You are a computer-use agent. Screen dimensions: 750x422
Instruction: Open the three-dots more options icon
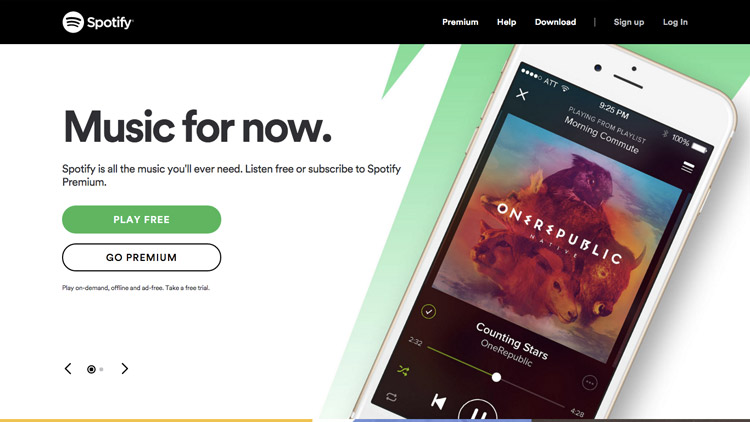click(x=589, y=383)
